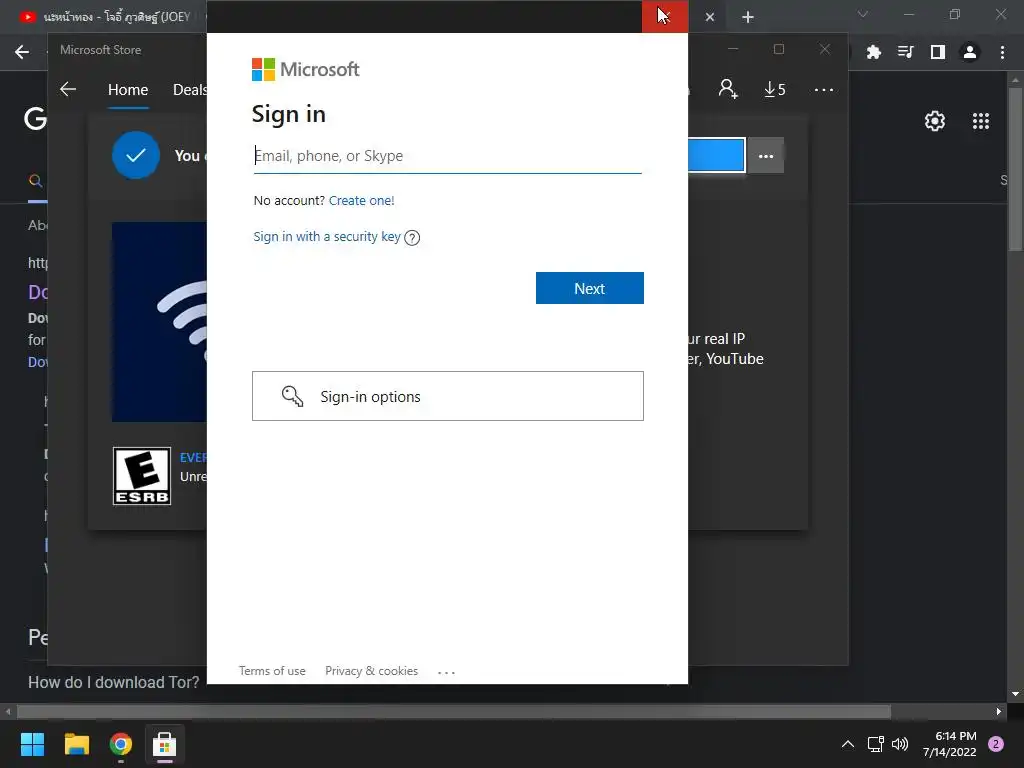1024x768 pixels.
Task: Open Terms of use link
Action: coord(272,671)
